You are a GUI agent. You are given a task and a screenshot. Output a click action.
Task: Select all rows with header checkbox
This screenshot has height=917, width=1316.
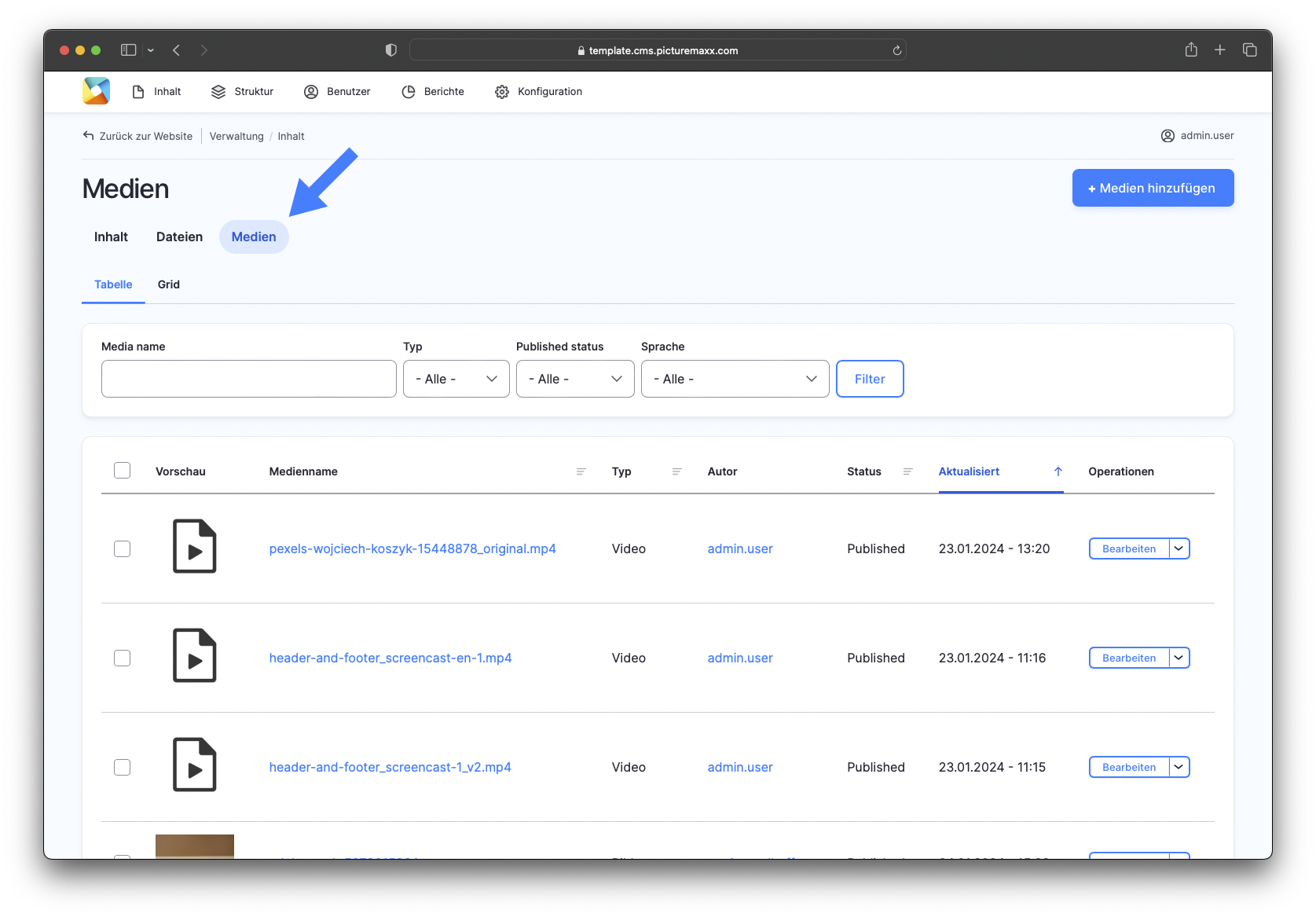click(122, 471)
